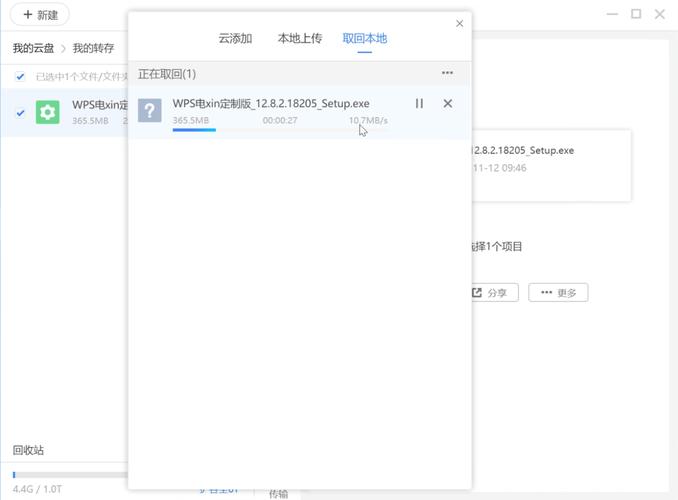
Task: Click the 11-12 09:46 date in details panel
Action: click(499, 168)
